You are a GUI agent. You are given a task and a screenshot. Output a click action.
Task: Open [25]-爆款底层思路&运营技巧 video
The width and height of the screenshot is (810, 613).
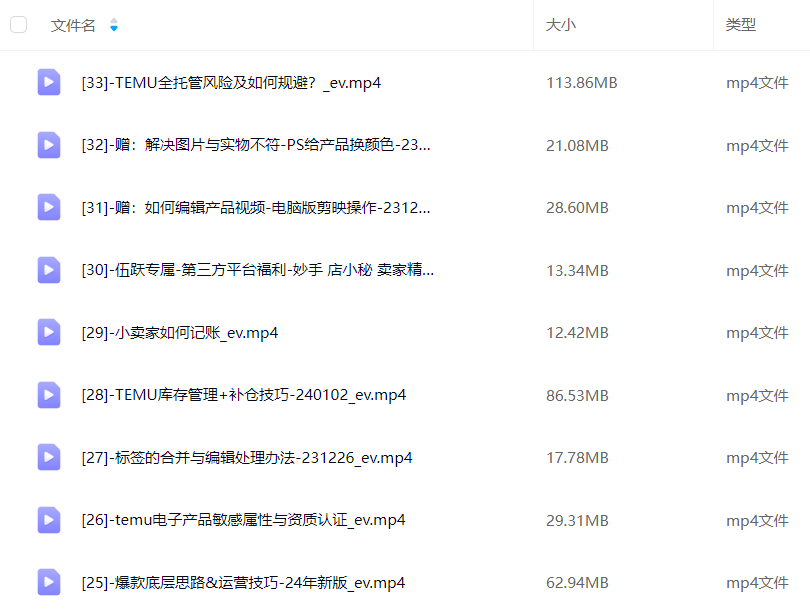click(x=243, y=583)
